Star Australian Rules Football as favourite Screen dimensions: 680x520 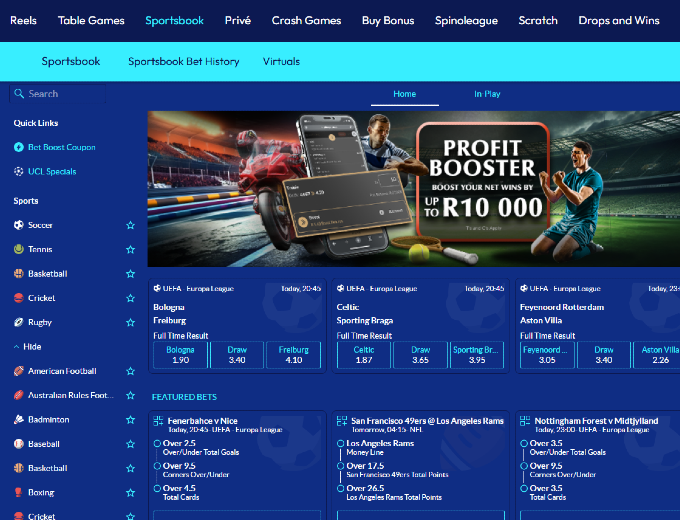point(130,395)
